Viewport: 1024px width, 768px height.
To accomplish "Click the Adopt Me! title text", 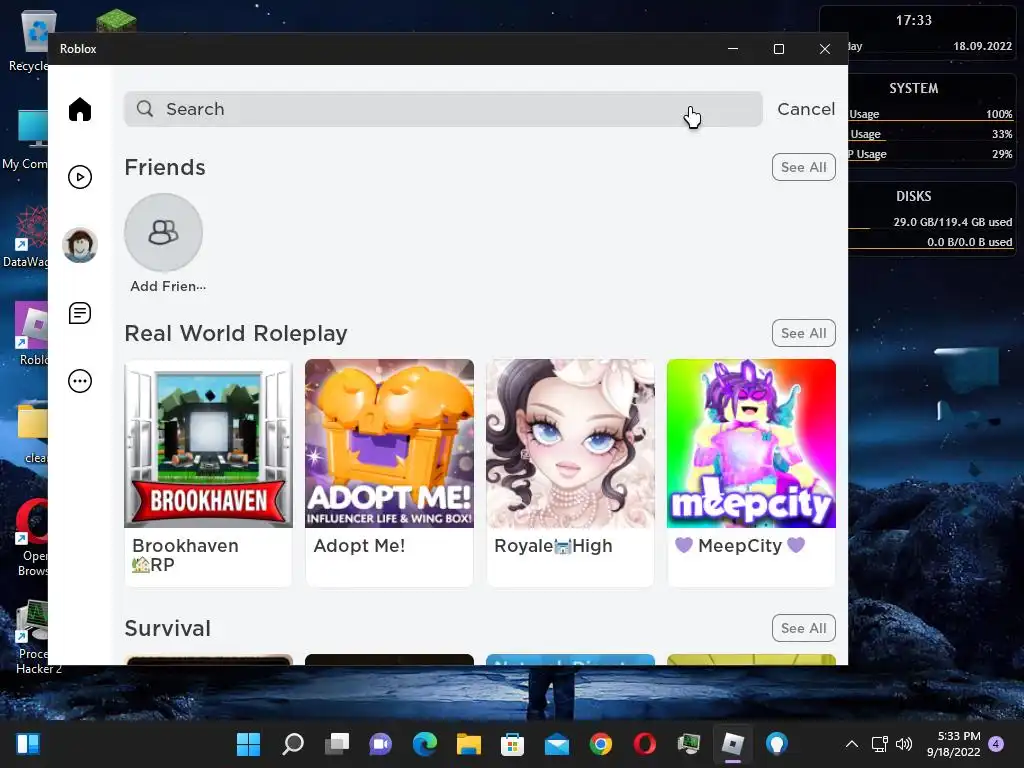I will [359, 545].
